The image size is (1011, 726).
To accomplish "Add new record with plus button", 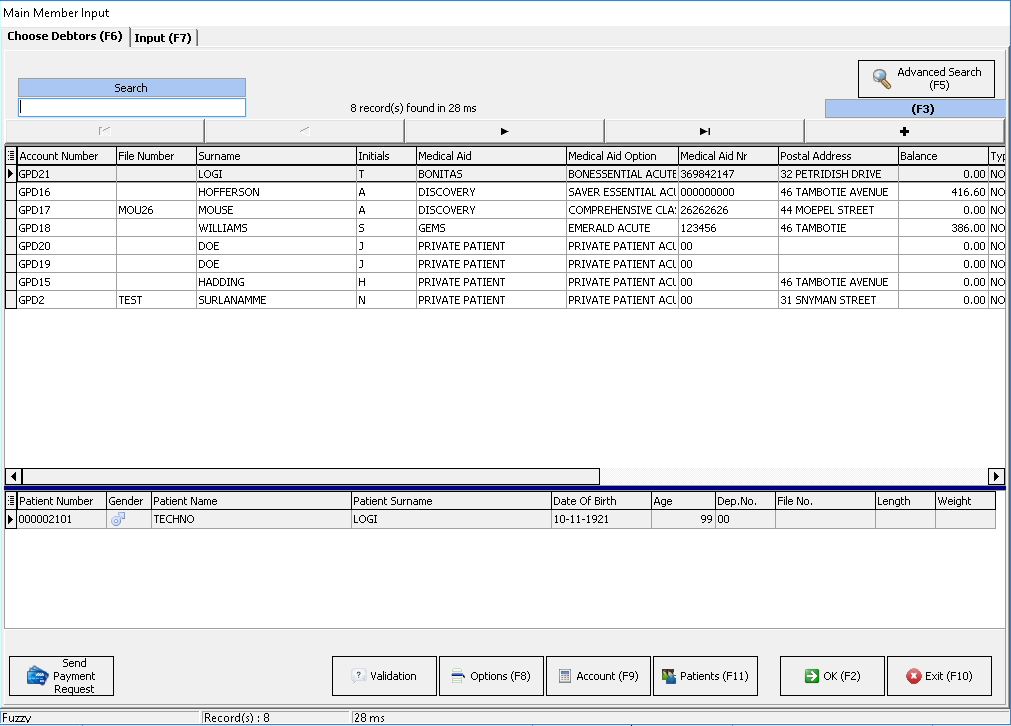I will click(x=904, y=131).
